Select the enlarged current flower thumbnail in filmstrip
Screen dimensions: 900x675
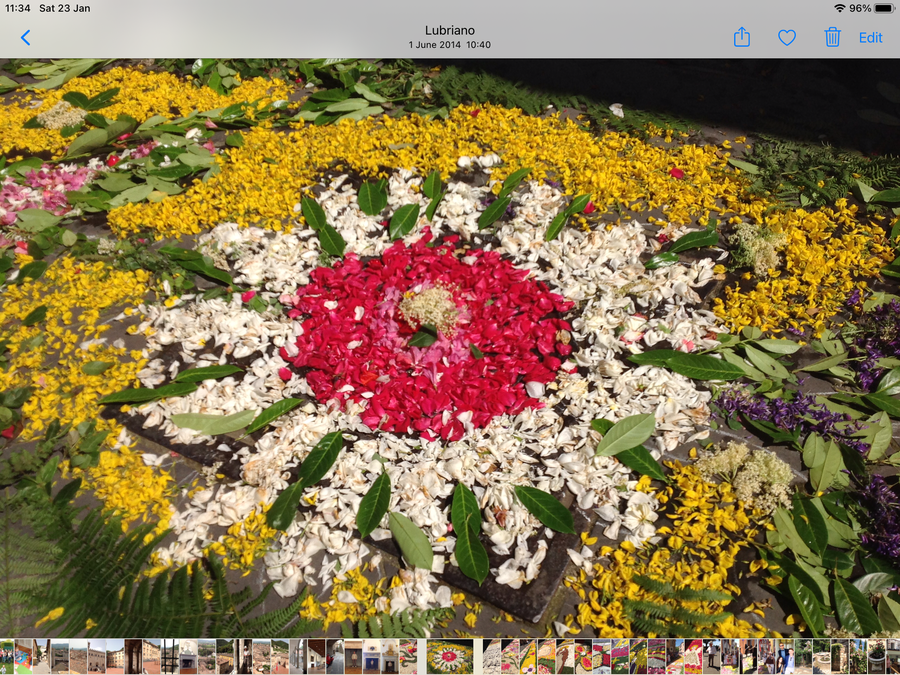(450, 657)
